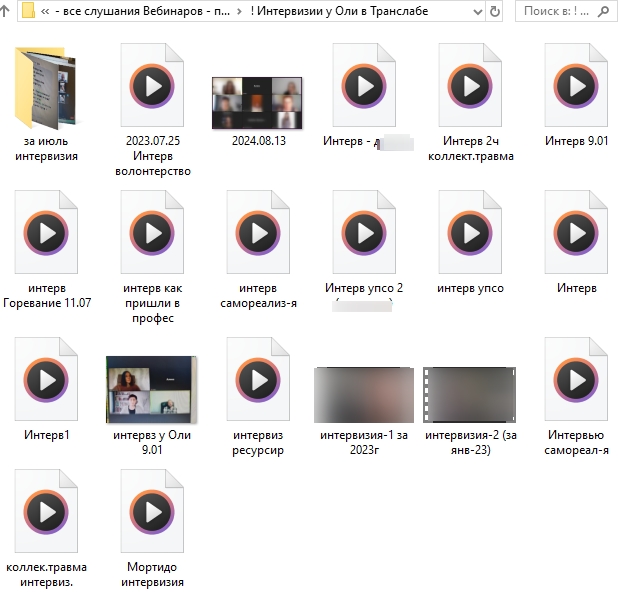Refresh the current folder view
Image resolution: width=619 pixels, height=598 pixels.
tap(494, 12)
